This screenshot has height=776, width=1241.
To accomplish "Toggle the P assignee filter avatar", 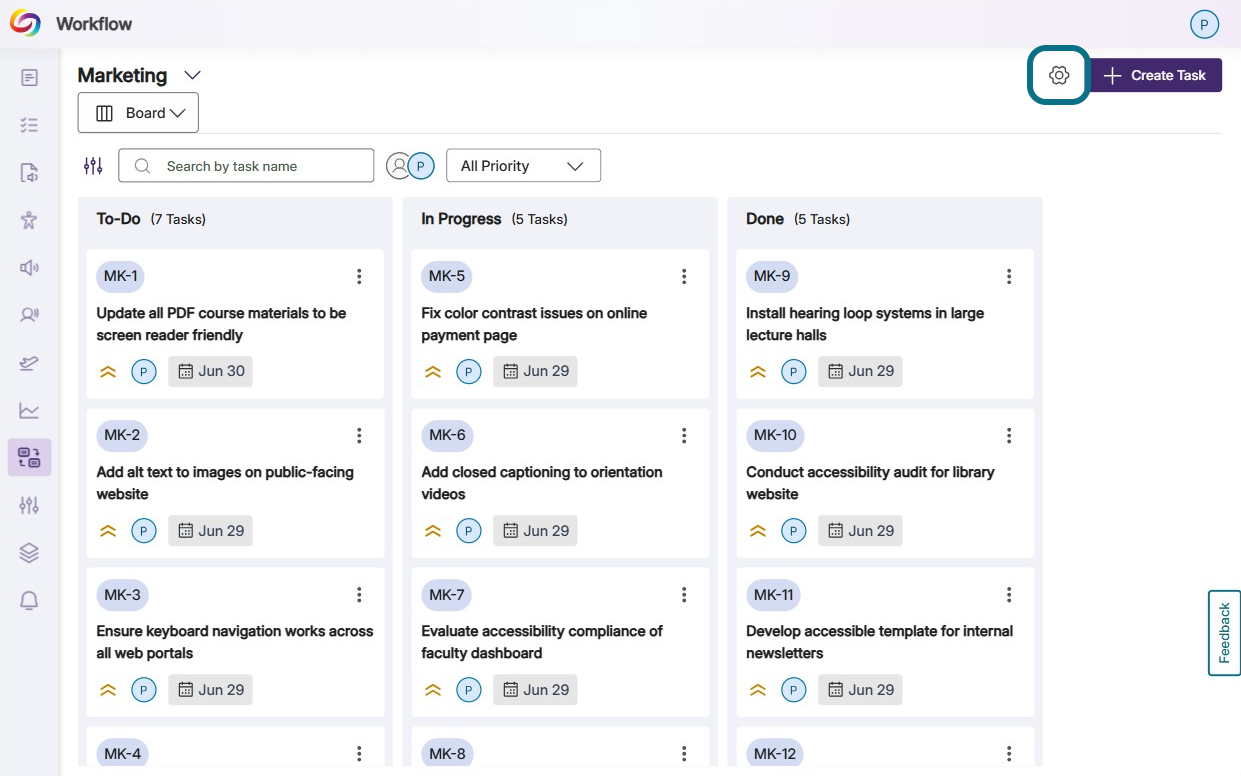I will click(x=421, y=166).
